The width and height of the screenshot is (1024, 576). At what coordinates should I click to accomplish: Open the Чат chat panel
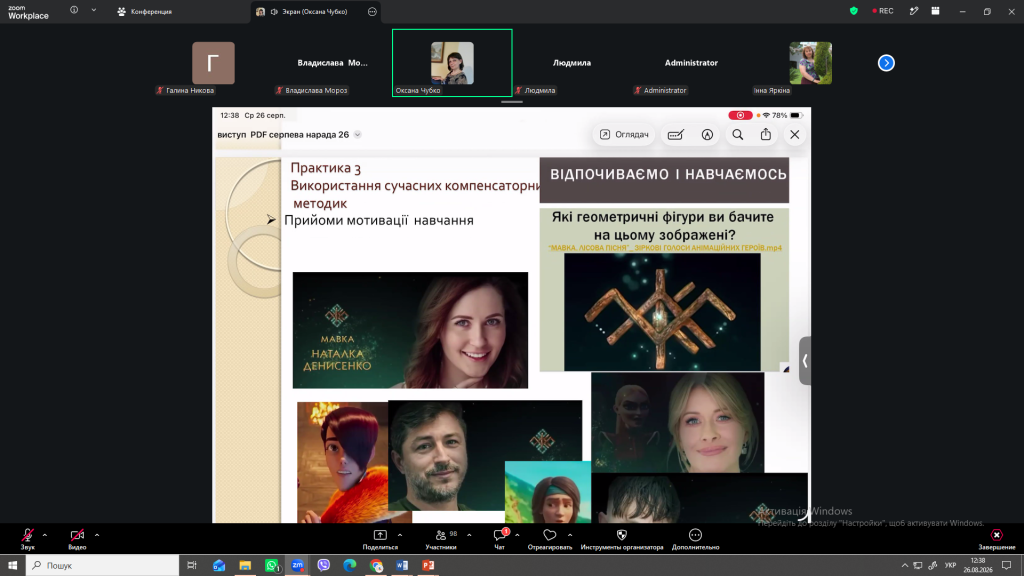(x=500, y=539)
